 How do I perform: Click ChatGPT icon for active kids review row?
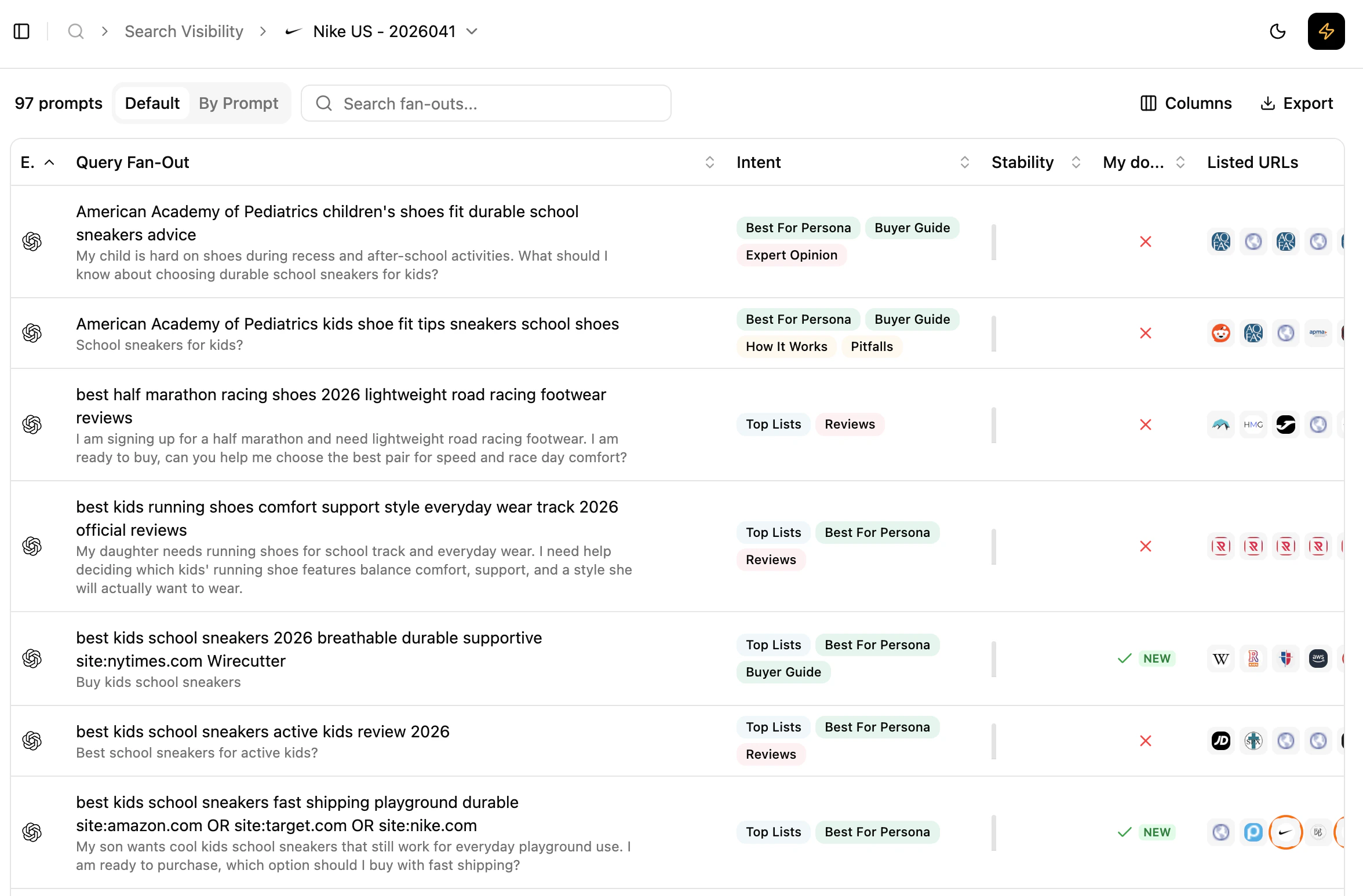click(32, 741)
